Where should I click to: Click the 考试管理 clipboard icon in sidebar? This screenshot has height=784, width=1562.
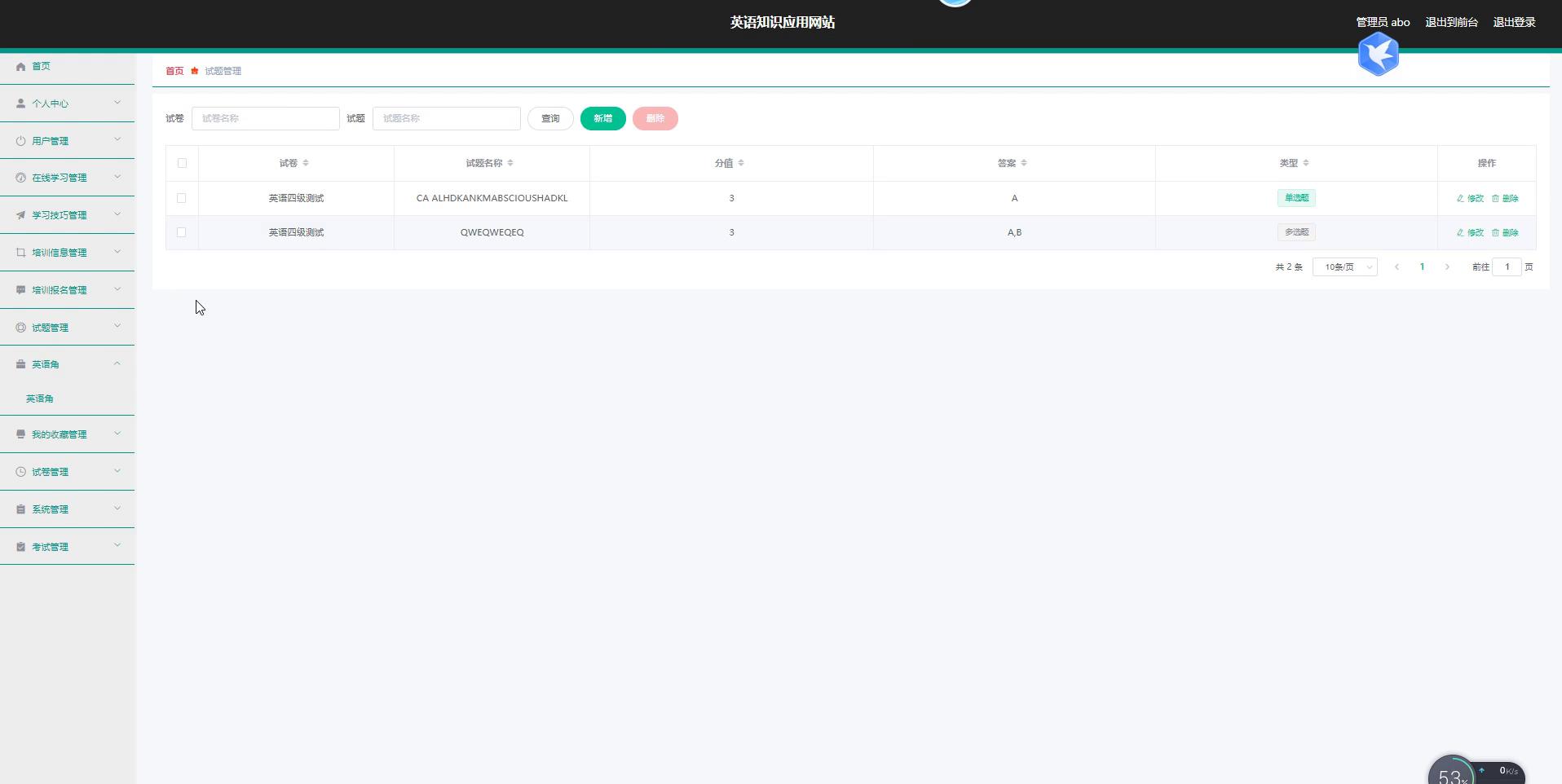(21, 548)
